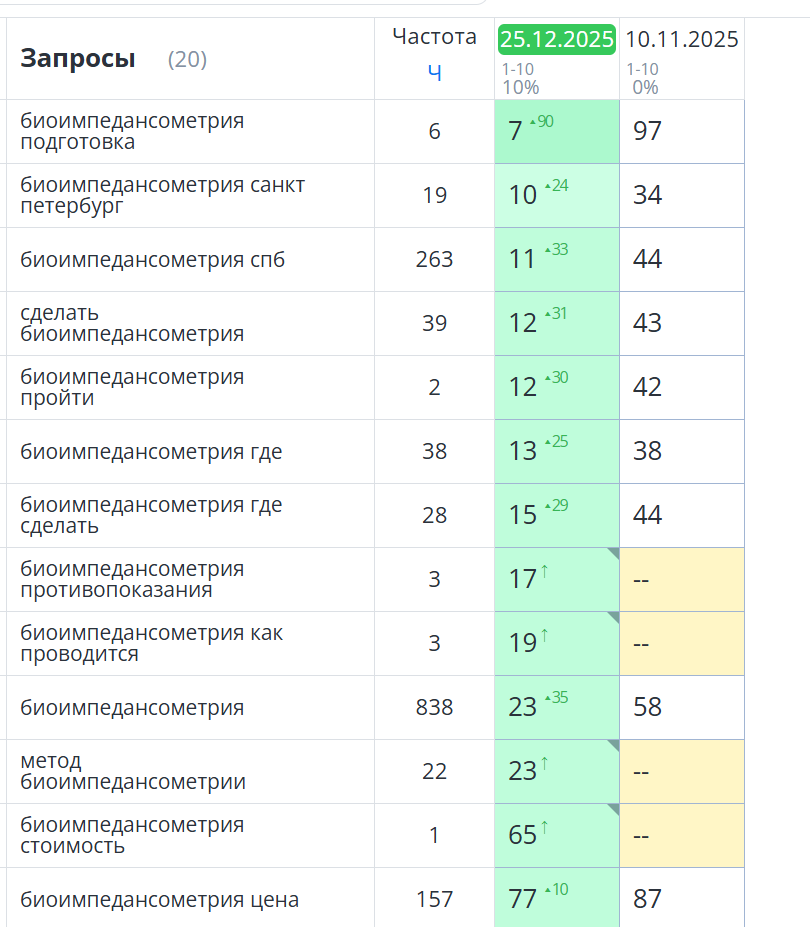Click the Частота column heading
The width and height of the screenshot is (810, 927).
[434, 37]
